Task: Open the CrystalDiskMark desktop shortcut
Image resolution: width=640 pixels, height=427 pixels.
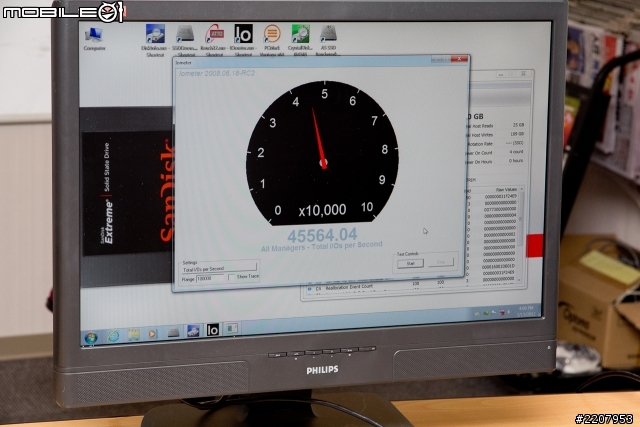Action: coord(300,40)
